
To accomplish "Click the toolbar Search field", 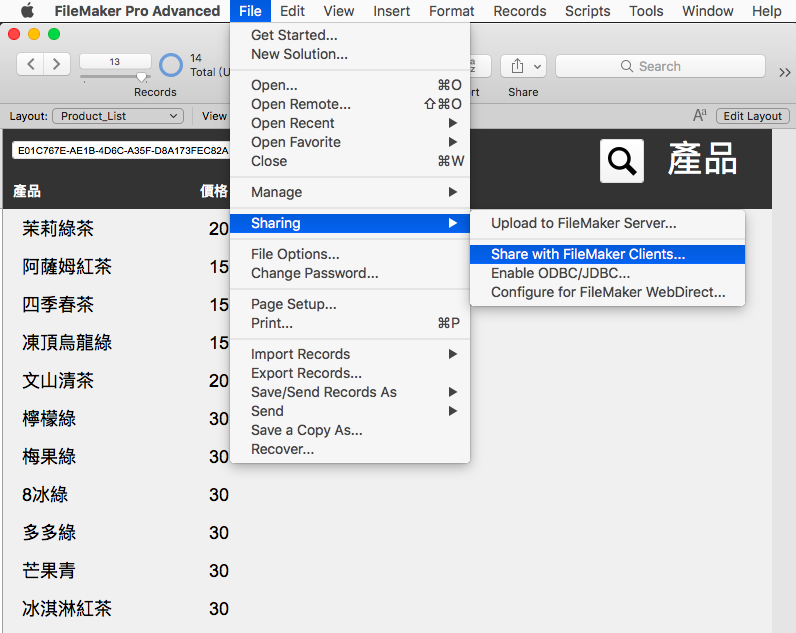I will click(660, 66).
